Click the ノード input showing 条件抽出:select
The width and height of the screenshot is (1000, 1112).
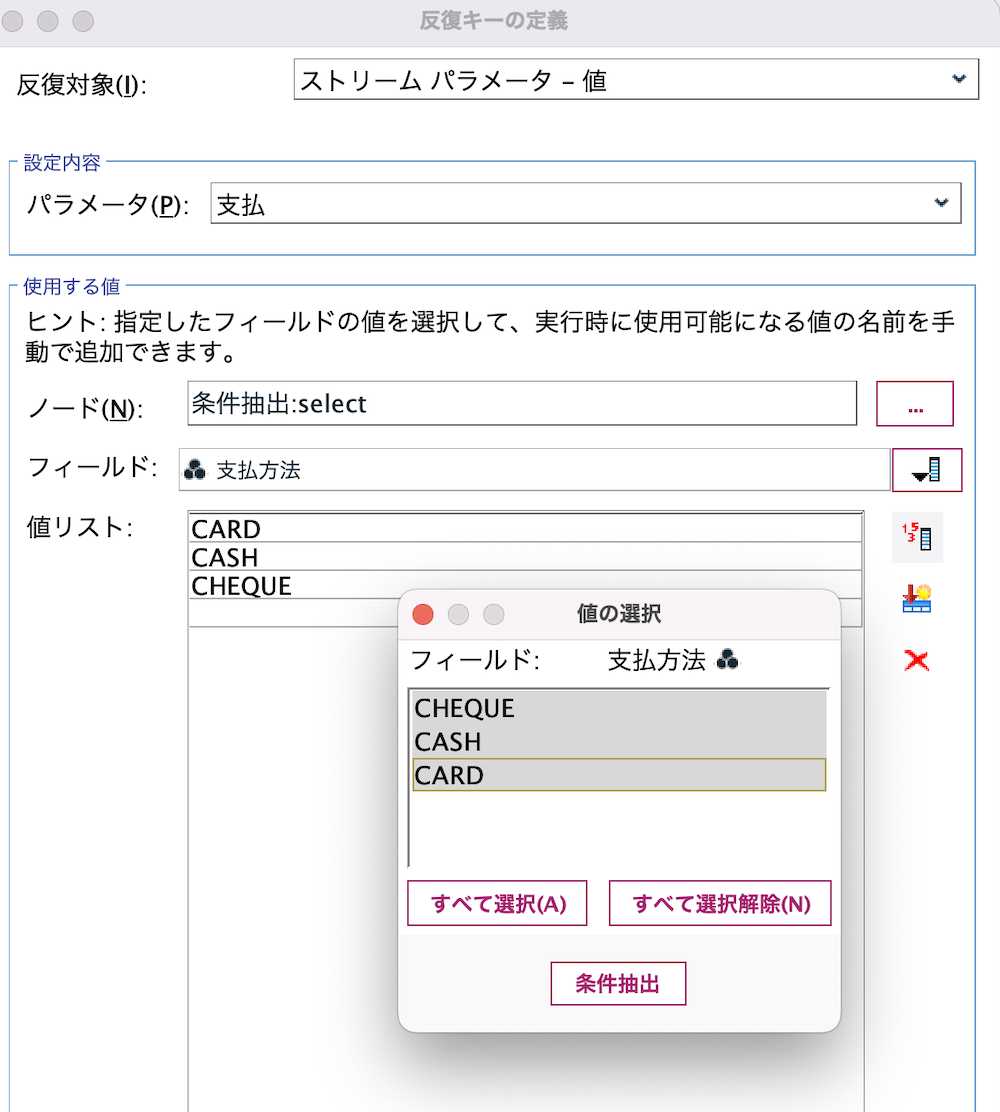click(x=520, y=403)
